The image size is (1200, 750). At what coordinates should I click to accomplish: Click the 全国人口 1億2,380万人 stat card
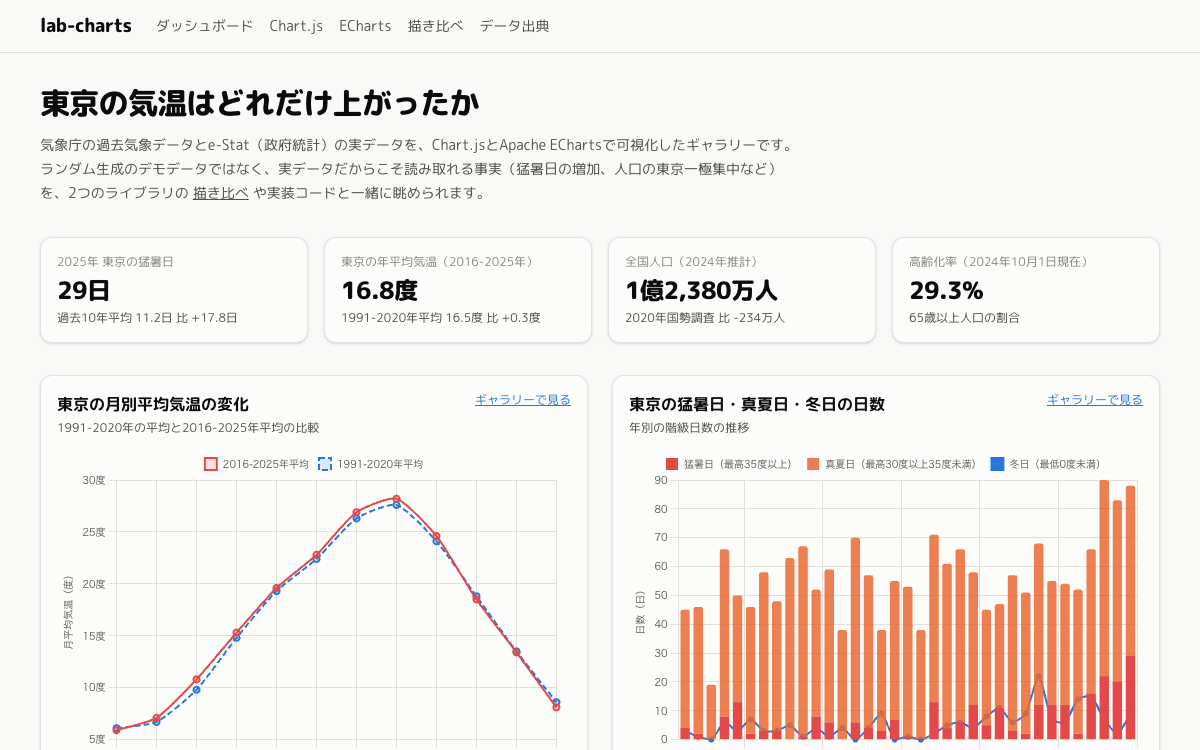tap(742, 290)
